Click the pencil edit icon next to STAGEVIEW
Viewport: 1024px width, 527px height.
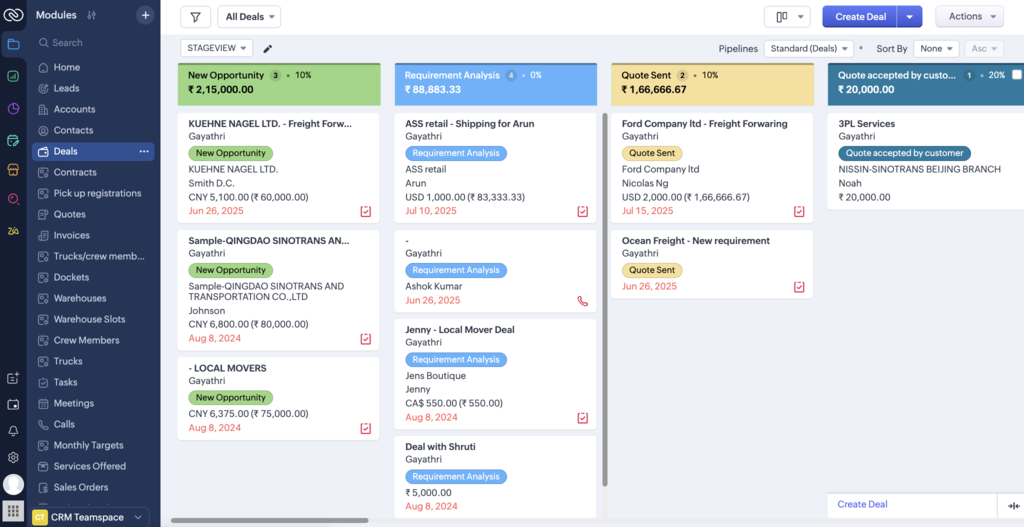(267, 48)
